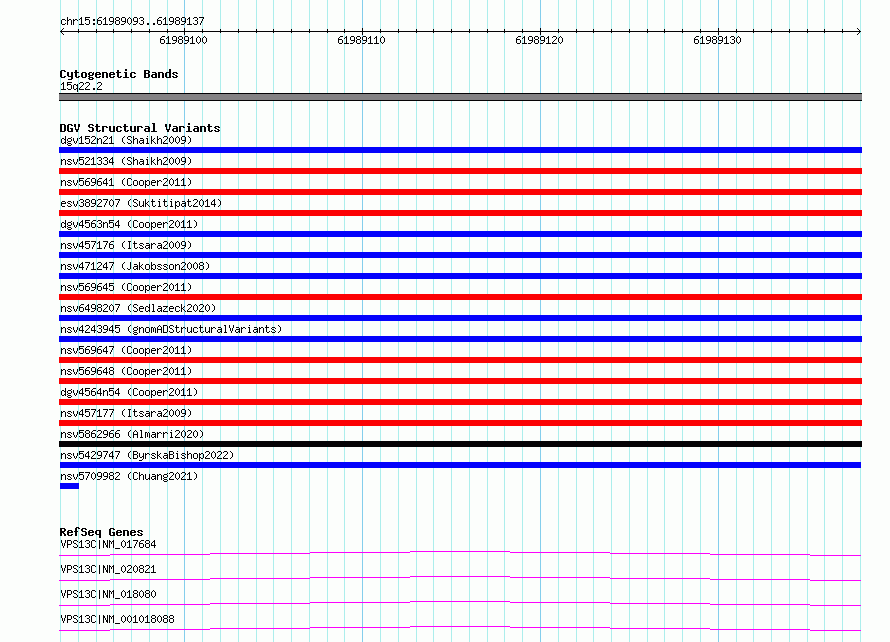The height and width of the screenshot is (642, 890).
Task: Click the dgv152n21 (Shaikh2009) variant label
Action: coord(126,140)
